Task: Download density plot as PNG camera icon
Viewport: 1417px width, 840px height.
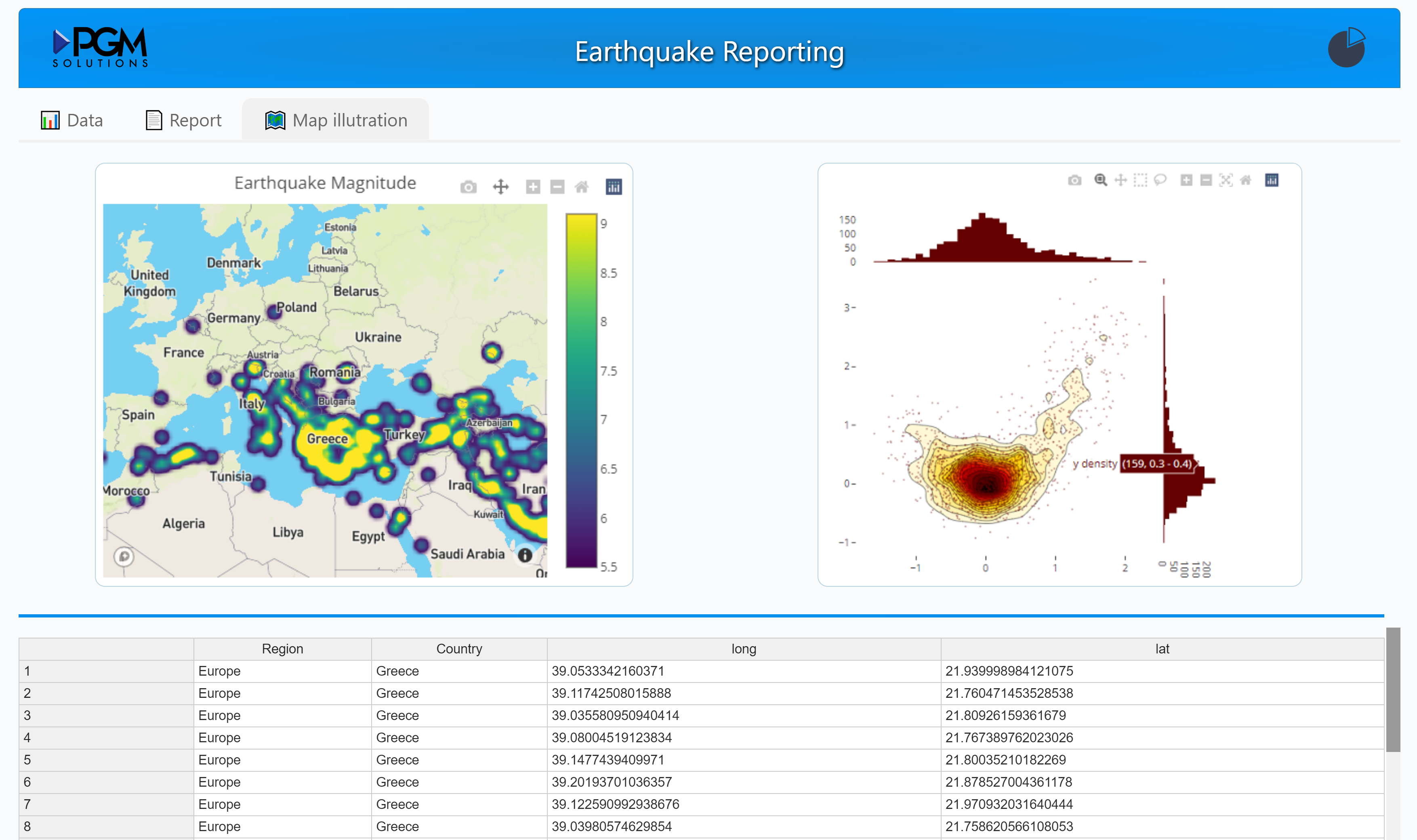Action: [x=1074, y=180]
